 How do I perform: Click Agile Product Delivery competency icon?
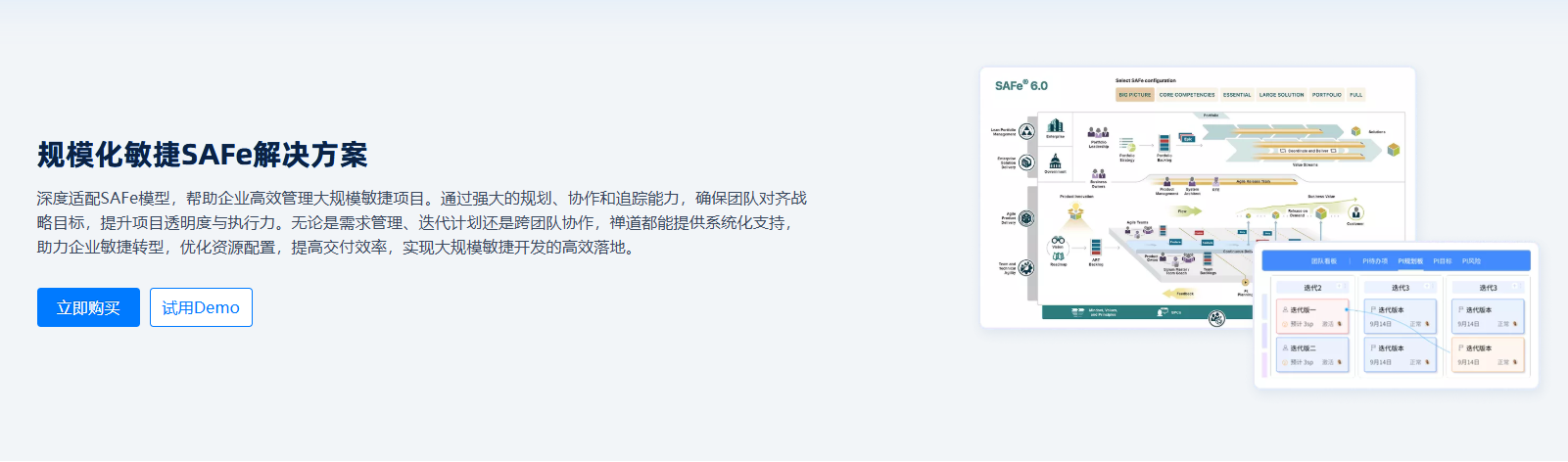[1026, 218]
